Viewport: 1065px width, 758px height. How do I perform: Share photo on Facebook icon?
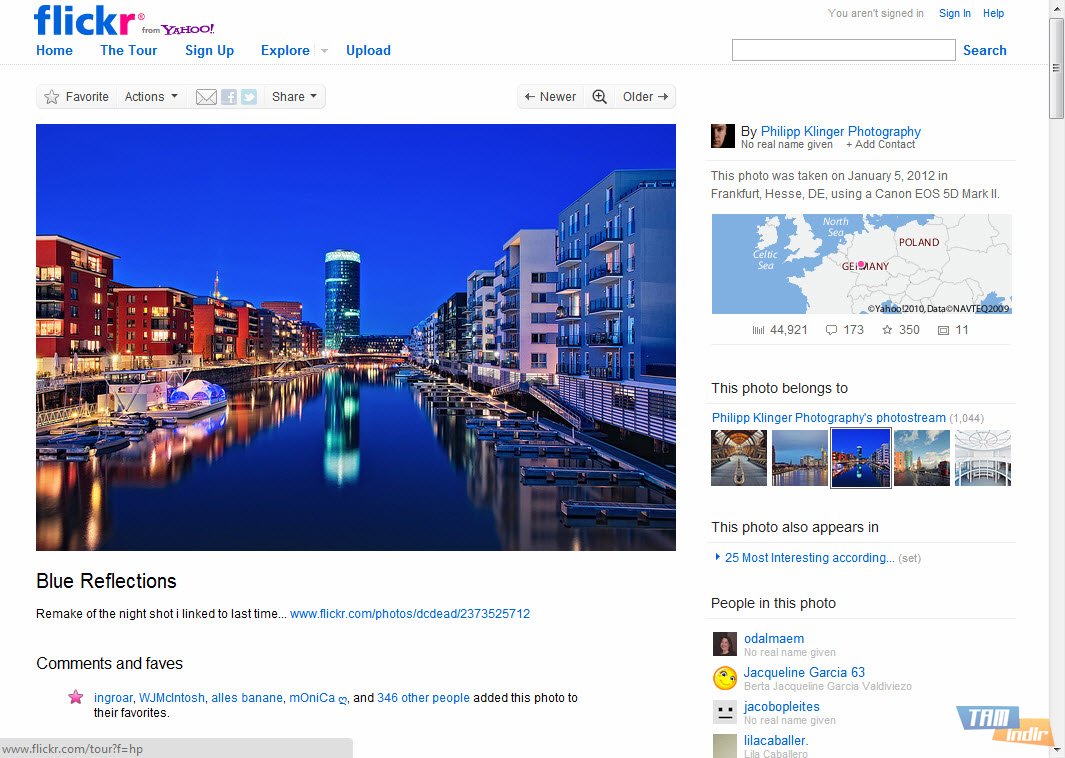[x=229, y=97]
